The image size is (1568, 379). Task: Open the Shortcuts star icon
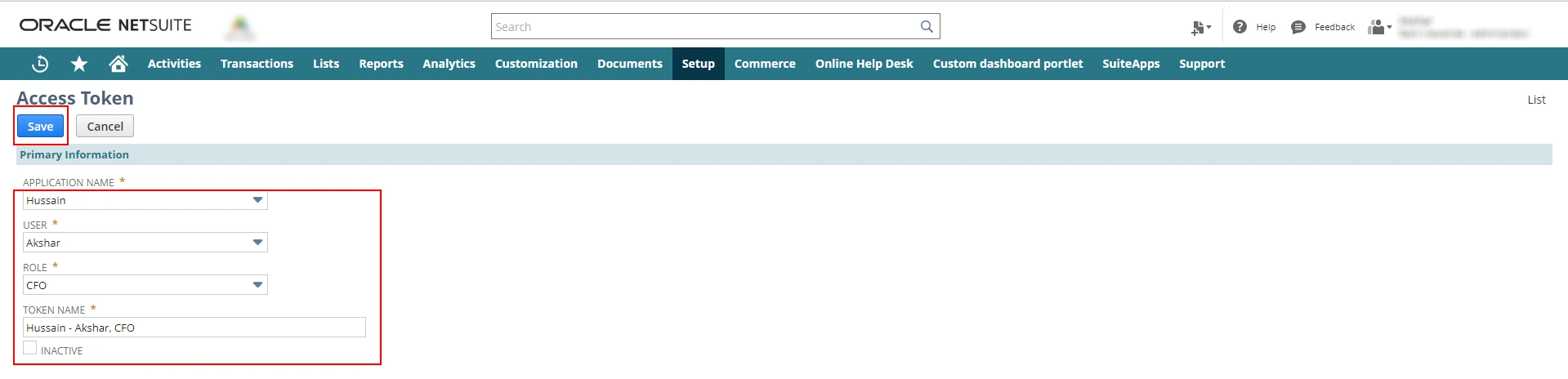[79, 64]
